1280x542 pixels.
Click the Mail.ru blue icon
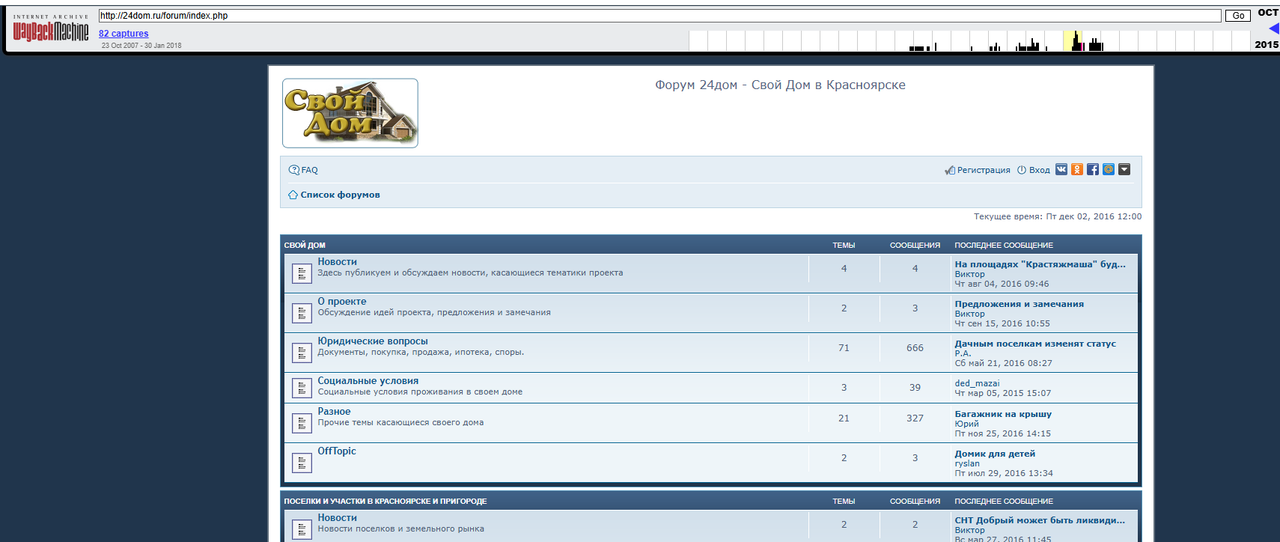1108,170
